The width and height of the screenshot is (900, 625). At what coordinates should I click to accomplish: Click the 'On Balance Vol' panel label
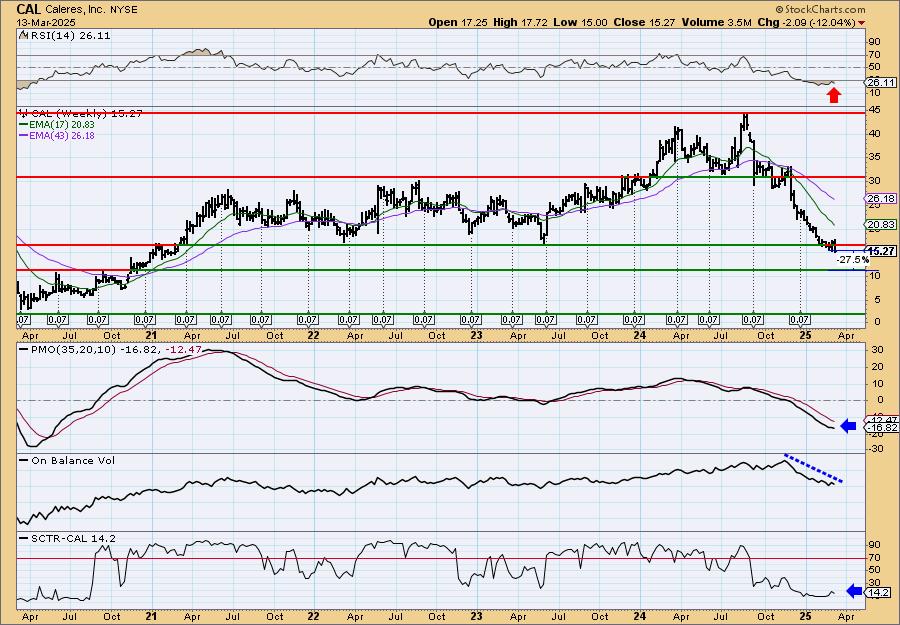pyautogui.click(x=75, y=460)
